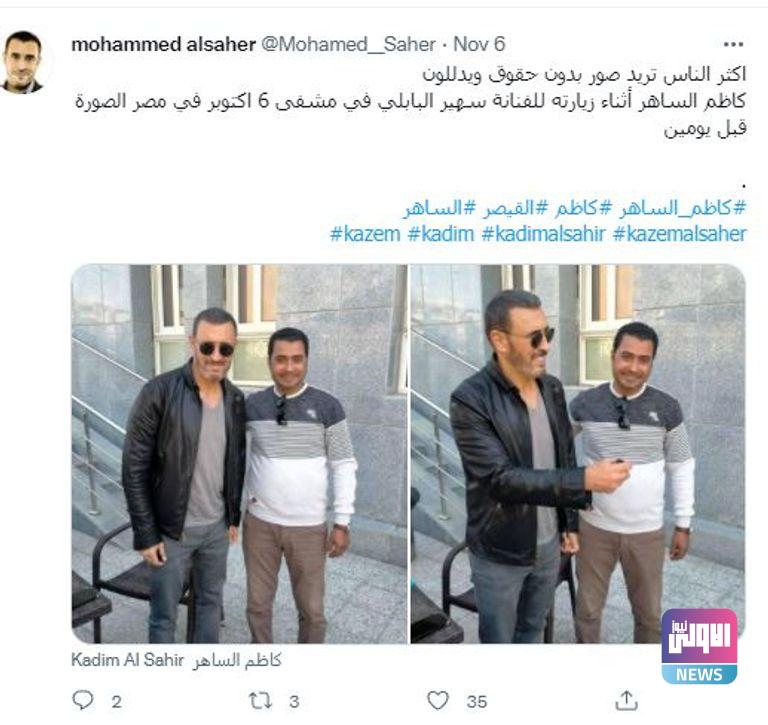The height and width of the screenshot is (725, 768).
Task: Like the tweet with the heart icon
Action: (x=437, y=701)
